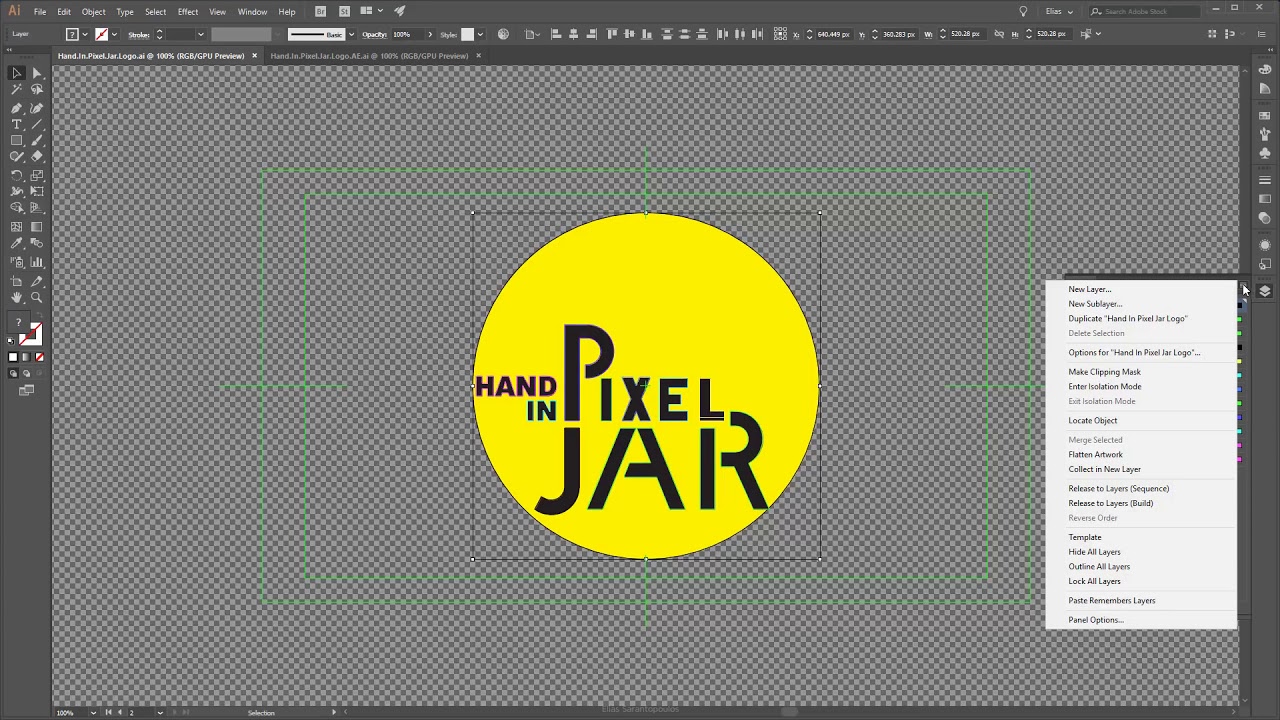
Task: Select the Gradient tool
Action: pyautogui.click(x=37, y=227)
